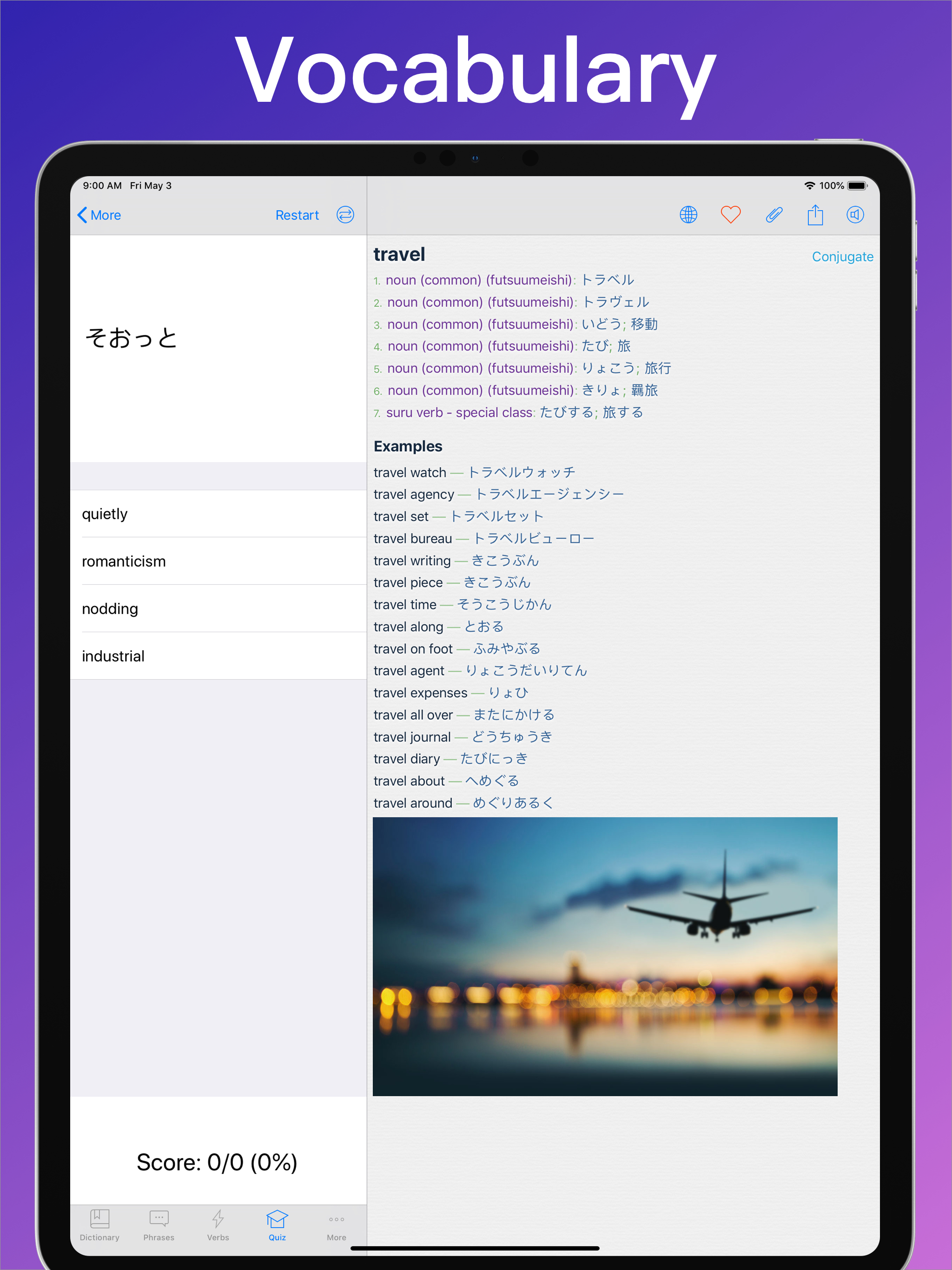Select the translation トラベル in definition 1
952x1270 pixels.
tap(608, 280)
